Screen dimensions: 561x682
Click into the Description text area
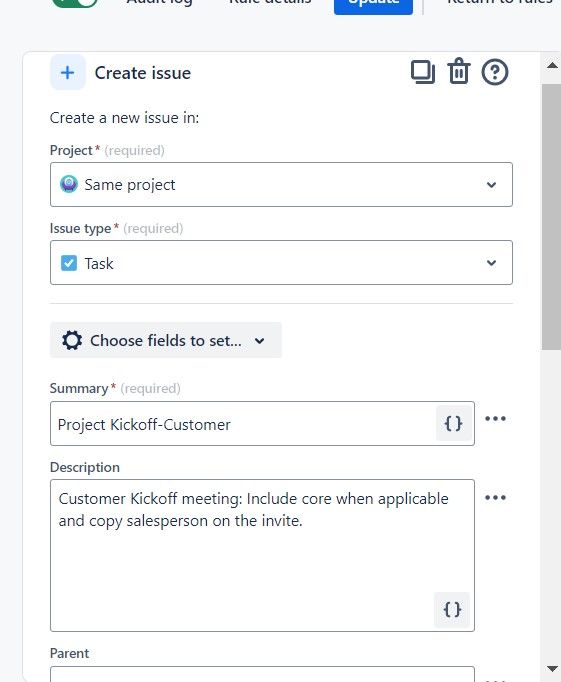[262, 555]
